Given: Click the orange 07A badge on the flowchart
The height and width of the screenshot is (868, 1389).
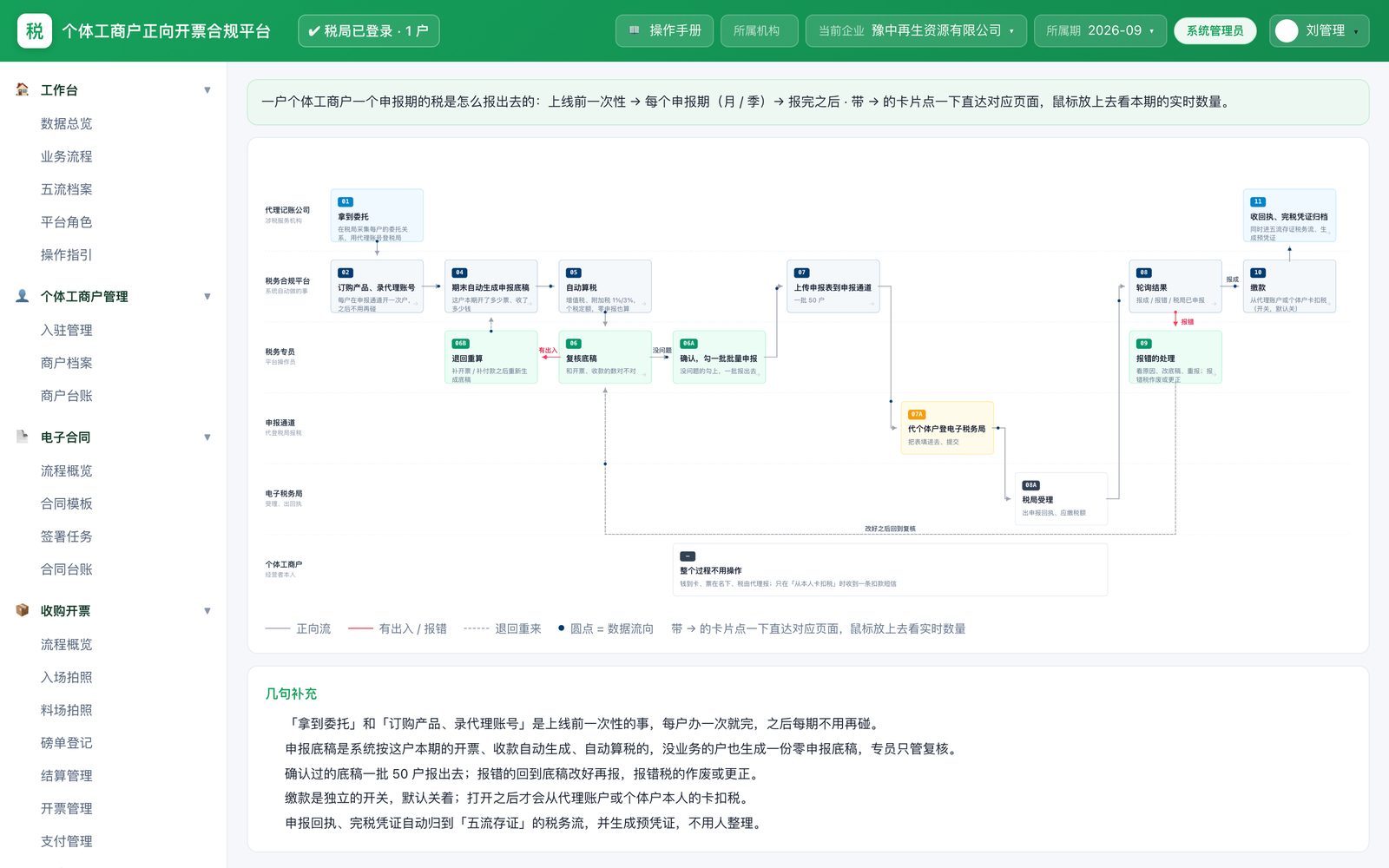Looking at the screenshot, I should 917,414.
